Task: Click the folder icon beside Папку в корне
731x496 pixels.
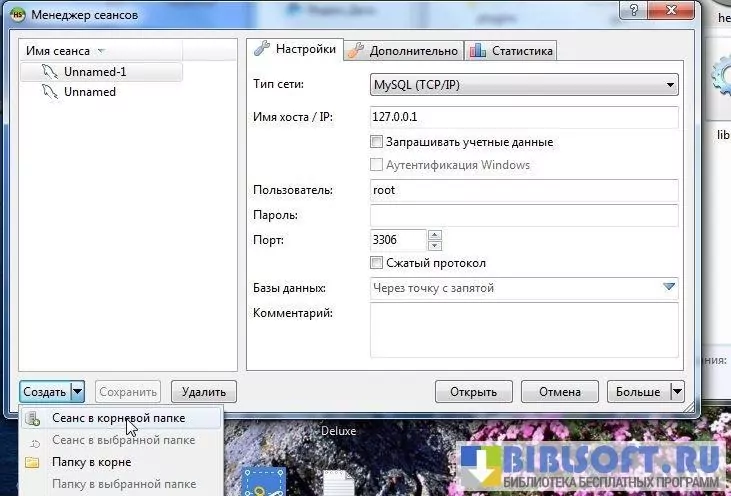Action: coord(32,462)
